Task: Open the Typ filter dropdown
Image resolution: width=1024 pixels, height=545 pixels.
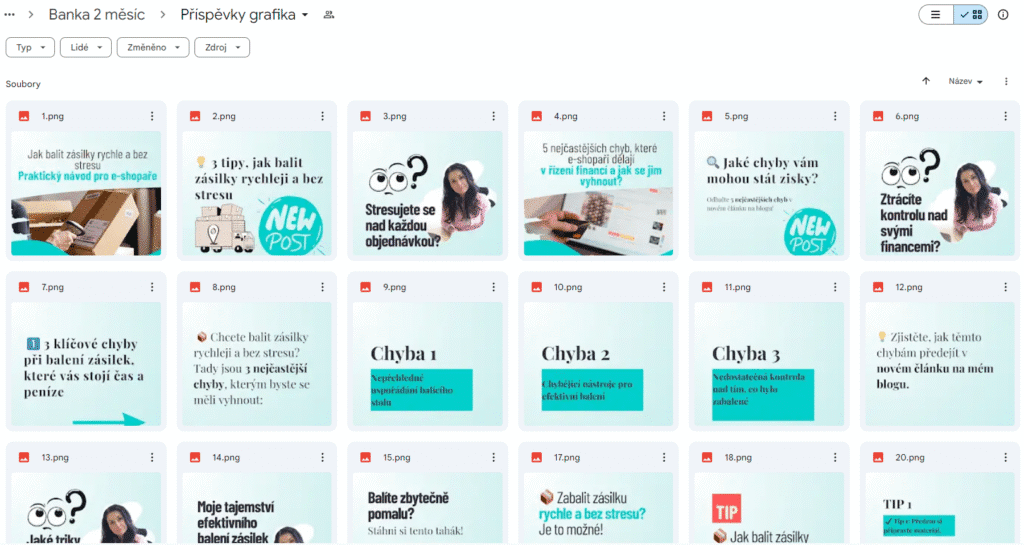Action: [30, 47]
